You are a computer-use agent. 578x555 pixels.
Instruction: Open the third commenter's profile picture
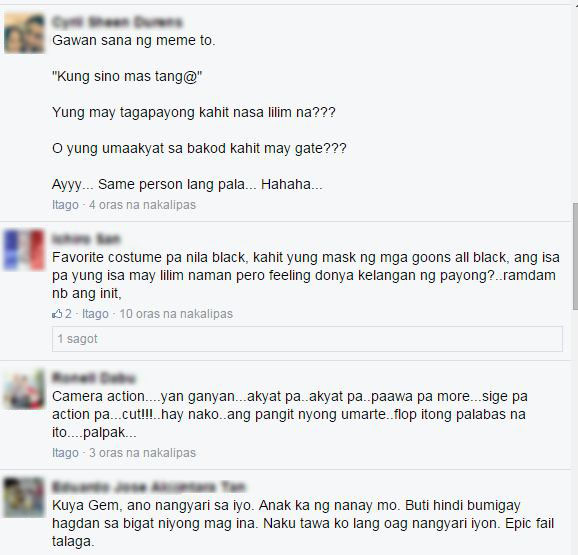click(x=24, y=389)
